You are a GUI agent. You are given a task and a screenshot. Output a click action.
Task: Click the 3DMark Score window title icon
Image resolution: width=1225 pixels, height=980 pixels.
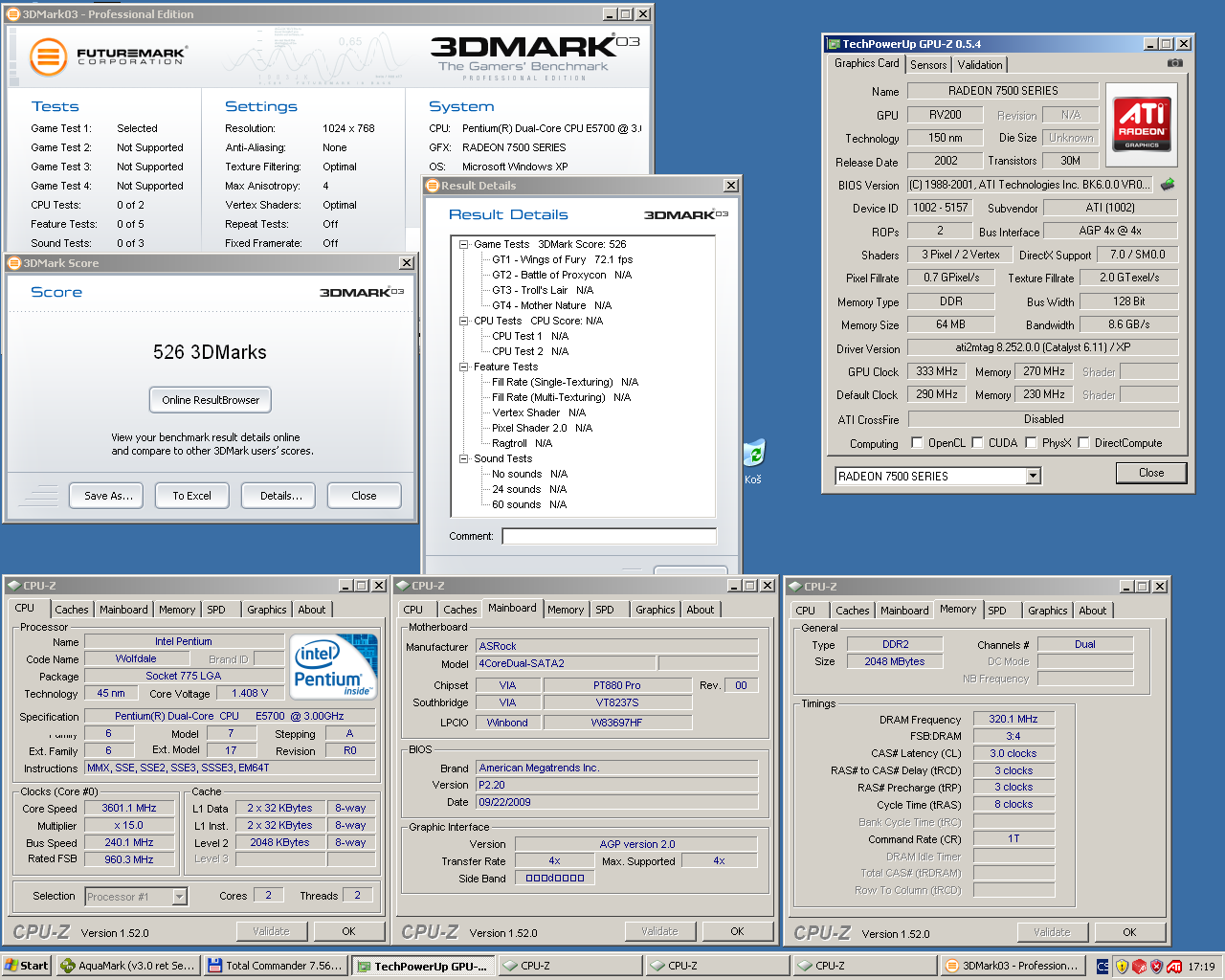click(14, 263)
